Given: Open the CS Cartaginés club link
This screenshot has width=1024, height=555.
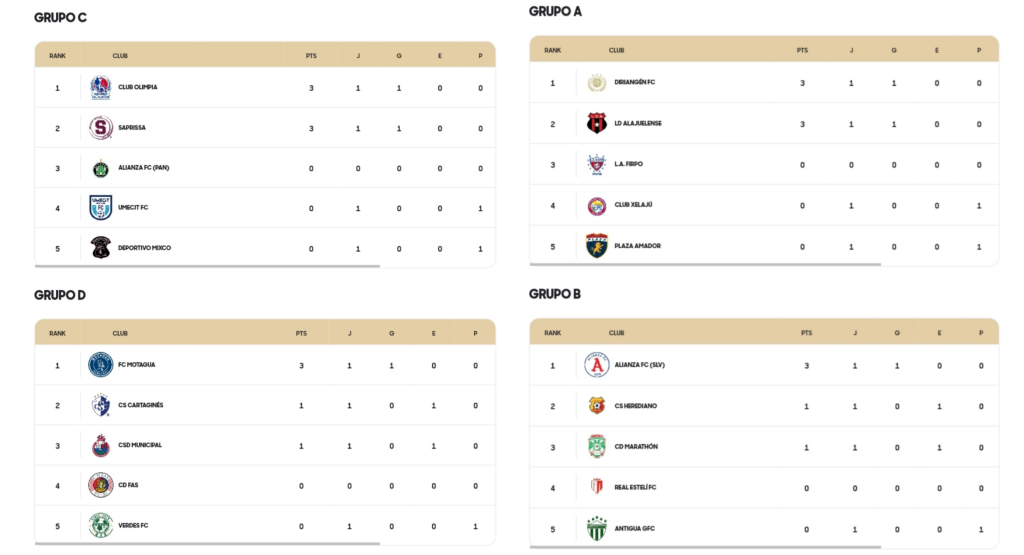Looking at the screenshot, I should [140, 405].
